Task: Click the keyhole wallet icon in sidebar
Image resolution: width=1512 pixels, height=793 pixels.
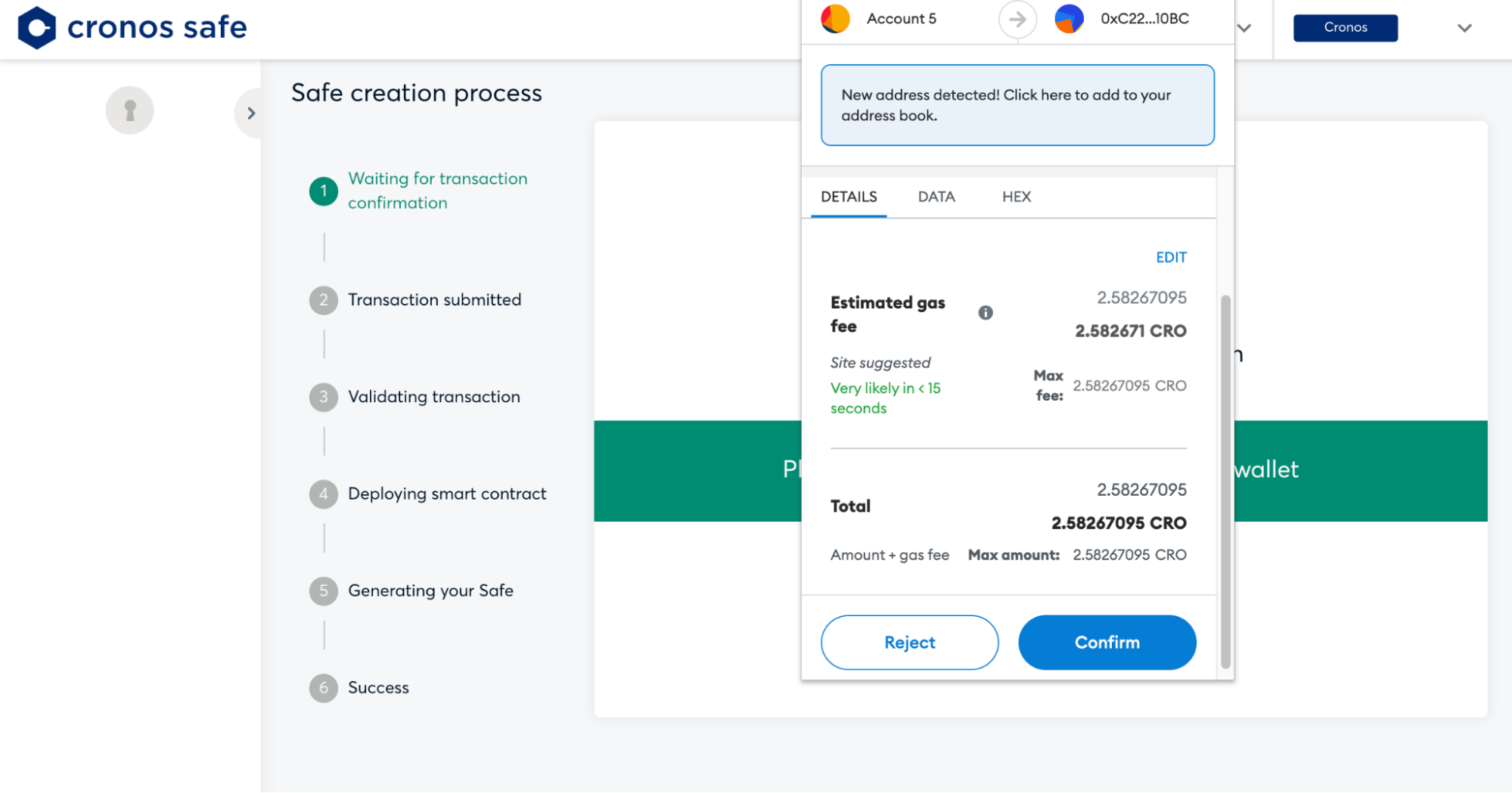Action: click(x=129, y=110)
